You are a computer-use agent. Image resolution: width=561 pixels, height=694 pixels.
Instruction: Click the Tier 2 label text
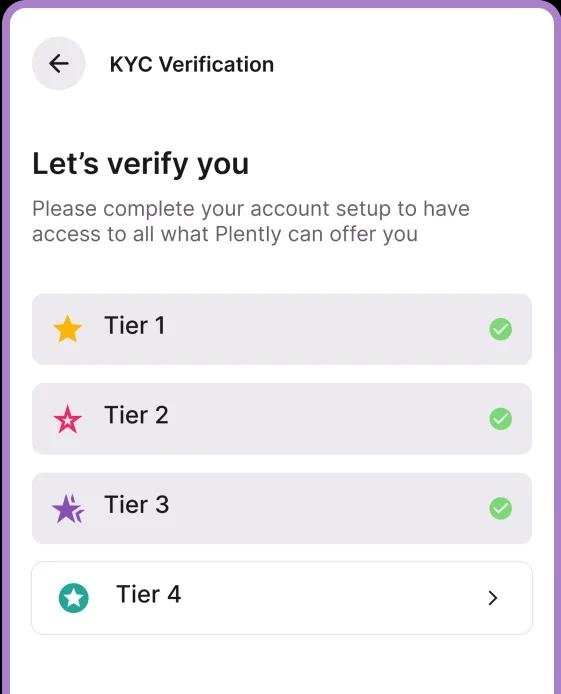coord(136,415)
